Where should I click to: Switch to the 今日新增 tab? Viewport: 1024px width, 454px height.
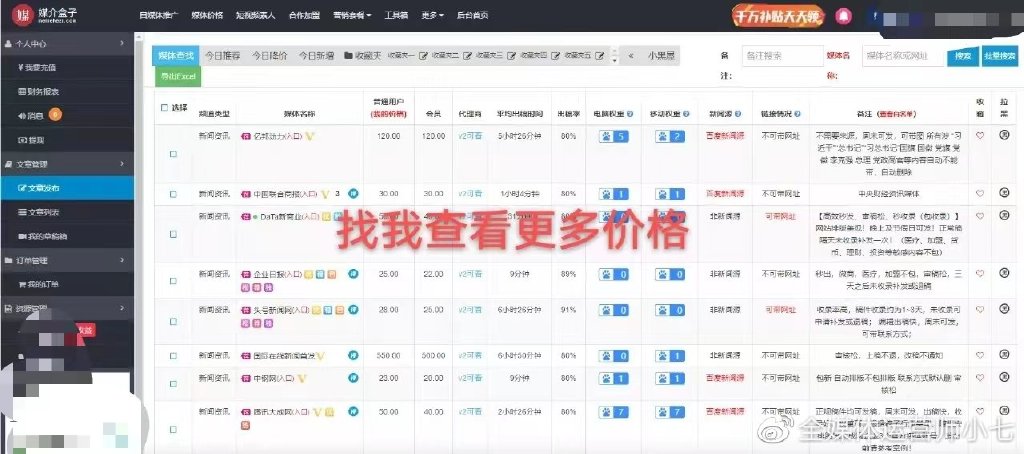pos(316,56)
